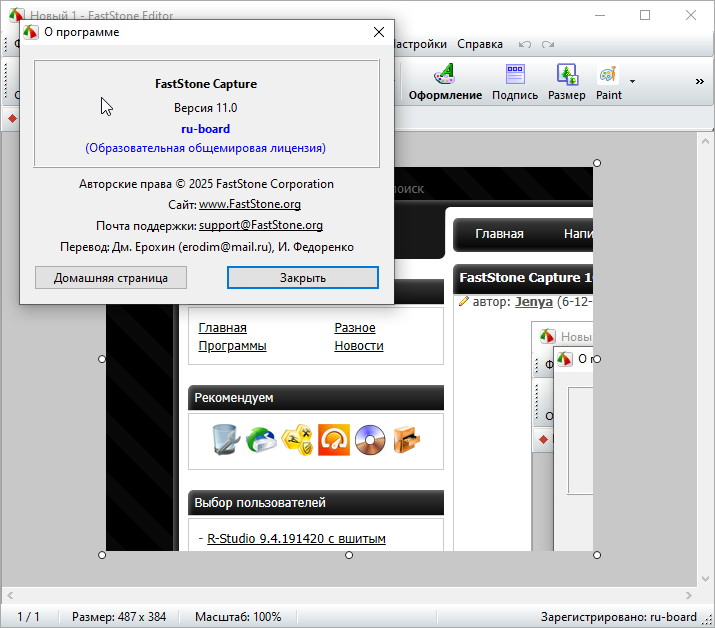Image resolution: width=715 pixels, height=628 pixels.
Task: Click the R-Studio 9.4.191420 link in image
Action: coord(296,539)
